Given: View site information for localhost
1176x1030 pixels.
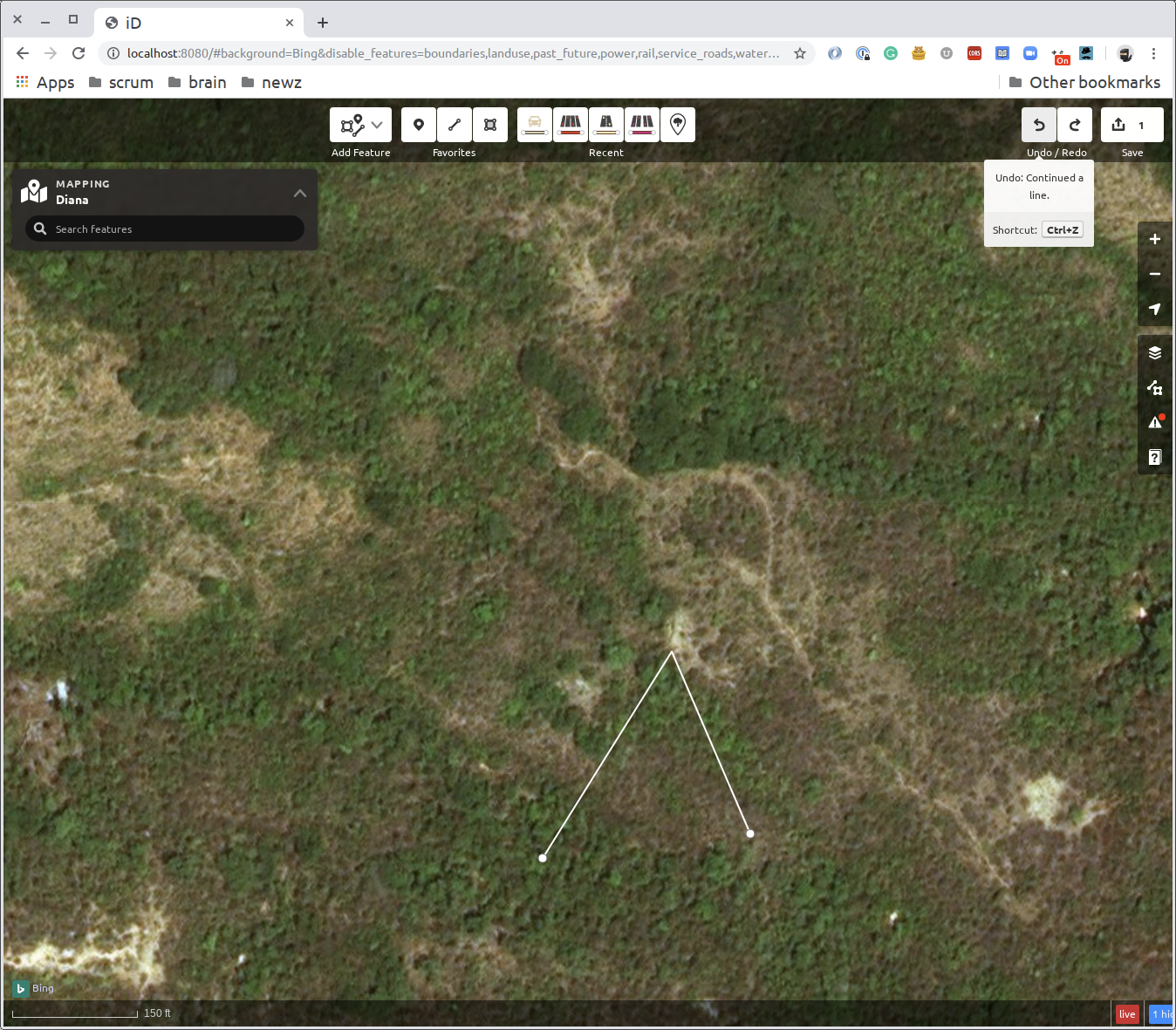Looking at the screenshot, I should point(113,53).
